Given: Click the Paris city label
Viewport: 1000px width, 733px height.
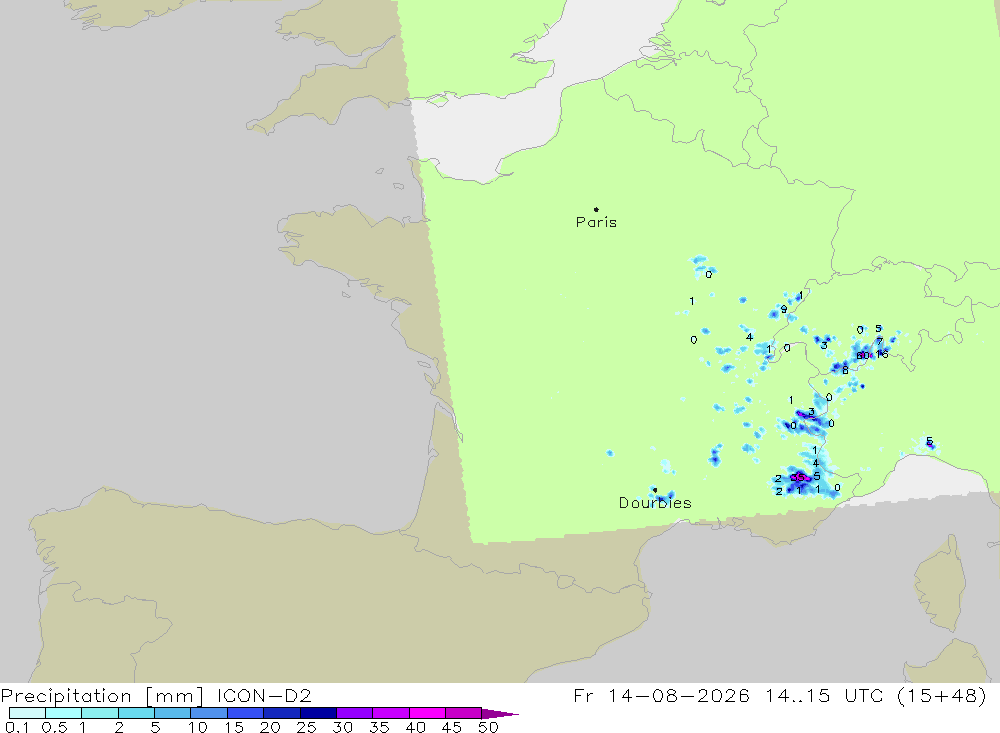Looking at the screenshot, I should pos(596,222).
